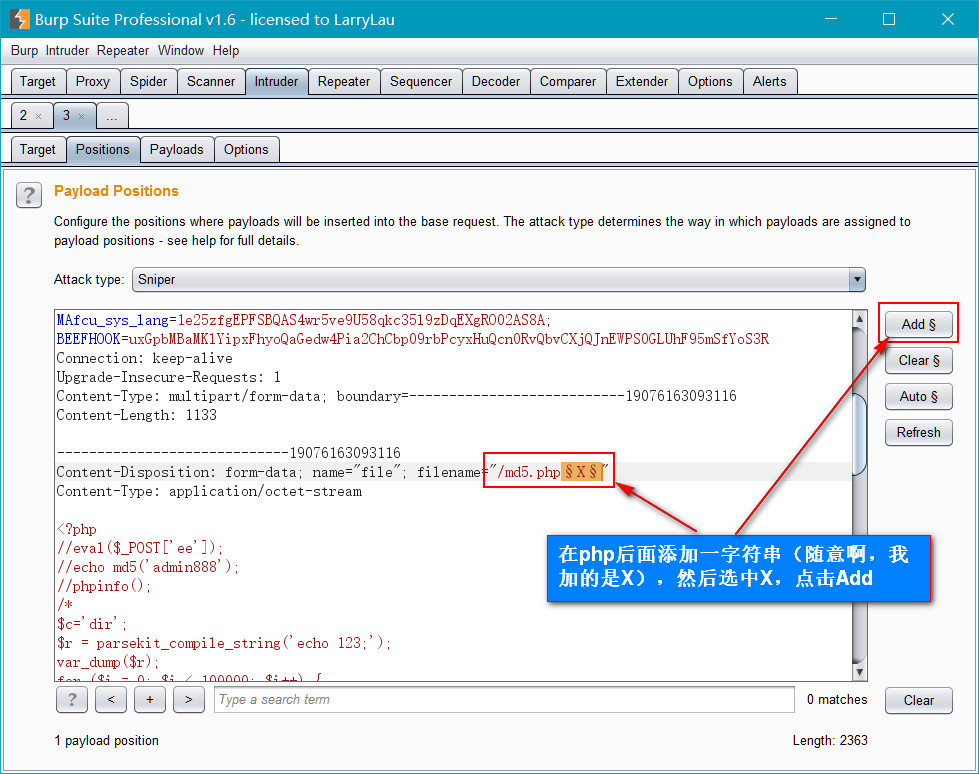Switch to the main Target tab

coord(37,82)
